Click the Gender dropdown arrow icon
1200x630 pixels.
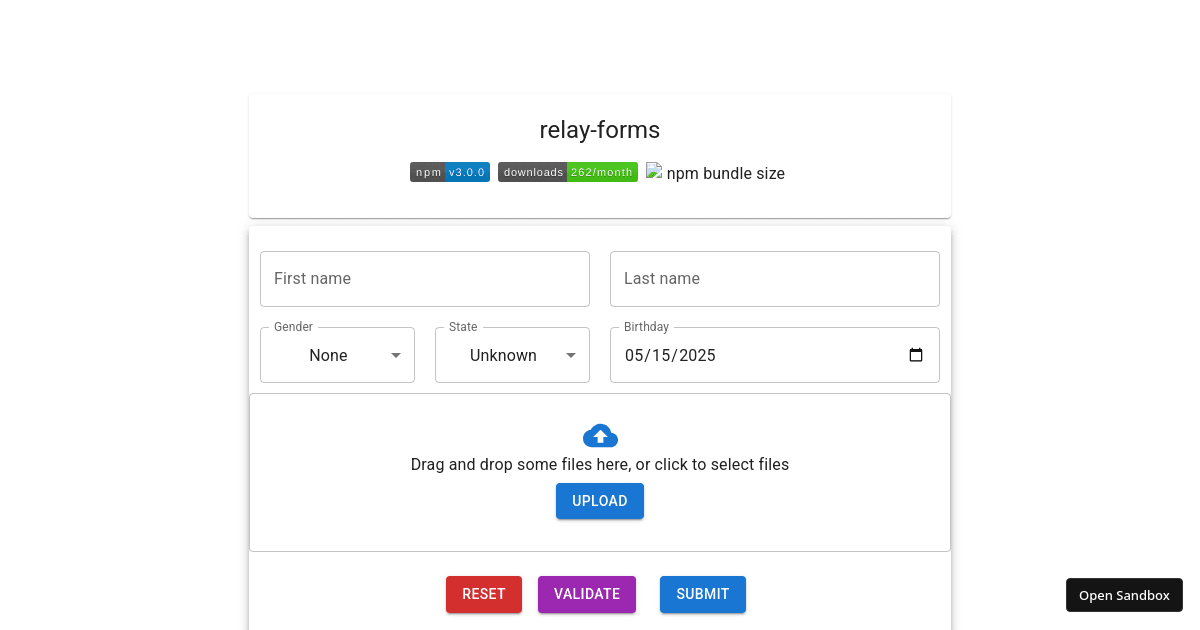tap(396, 355)
